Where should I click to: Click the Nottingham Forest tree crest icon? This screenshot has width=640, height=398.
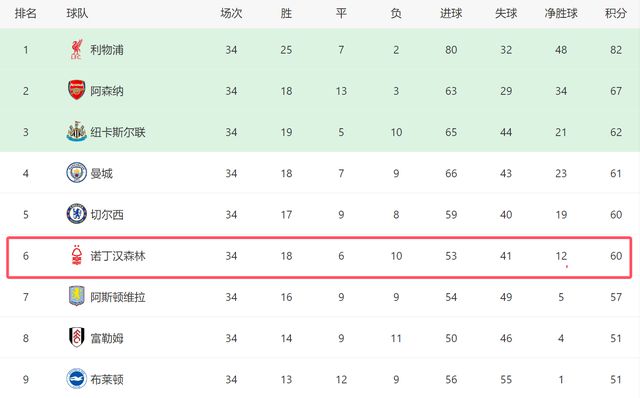tap(76, 256)
